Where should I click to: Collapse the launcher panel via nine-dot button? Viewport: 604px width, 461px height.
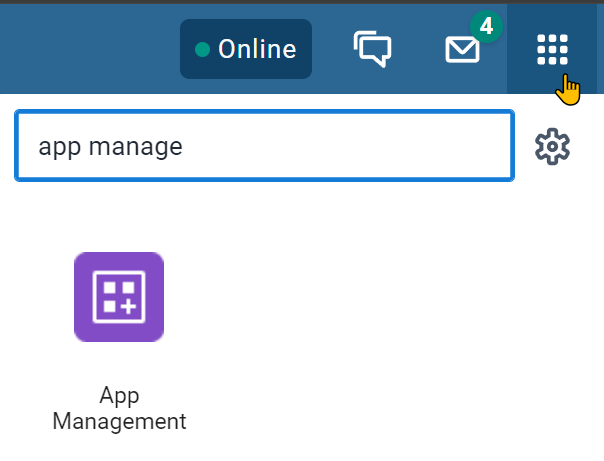click(552, 49)
